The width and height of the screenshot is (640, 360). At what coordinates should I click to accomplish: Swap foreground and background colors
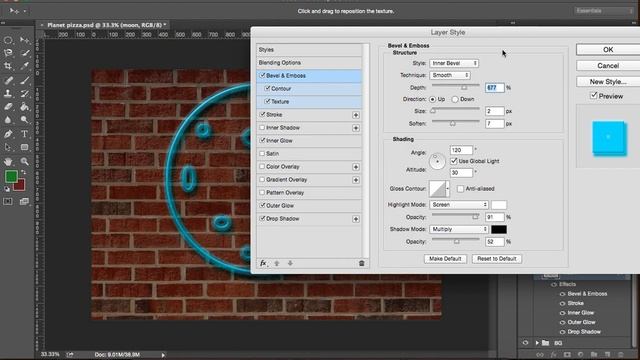(x=23, y=173)
